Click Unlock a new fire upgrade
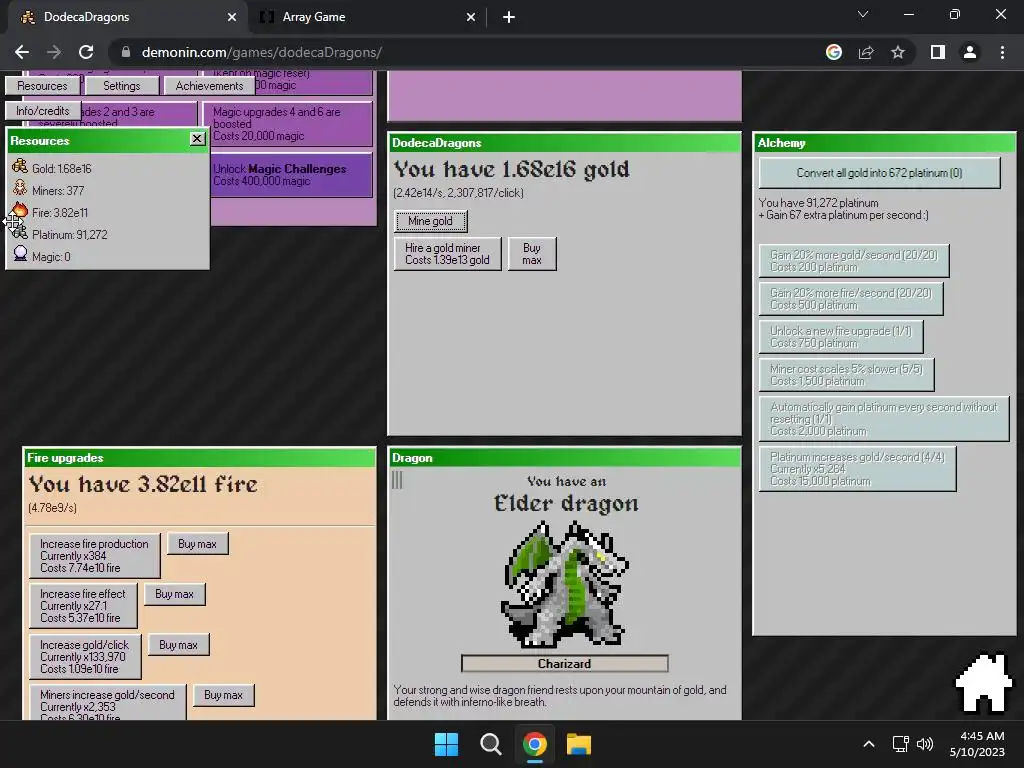Viewport: 1024px width, 768px height. coord(840,336)
